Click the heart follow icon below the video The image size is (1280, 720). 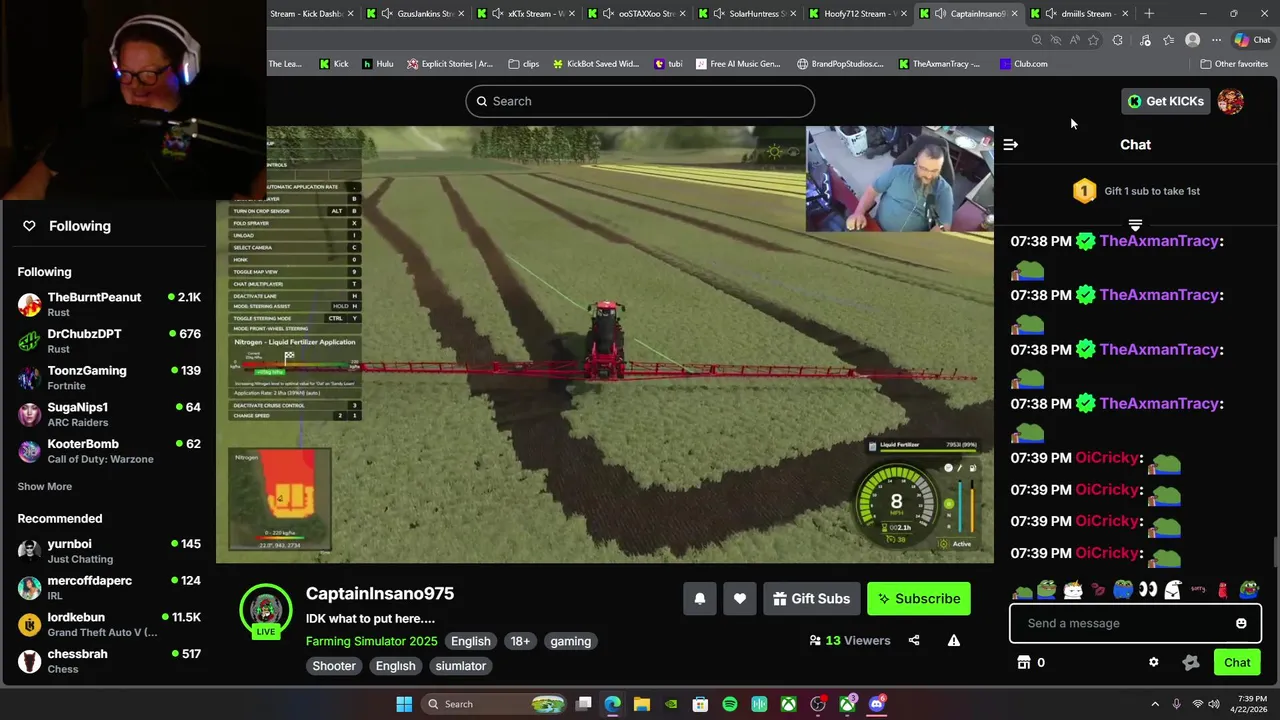tap(740, 598)
